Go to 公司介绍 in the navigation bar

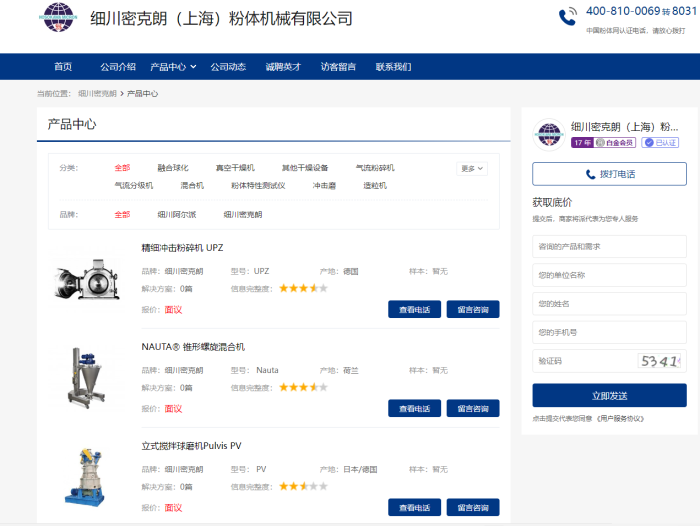click(x=118, y=67)
